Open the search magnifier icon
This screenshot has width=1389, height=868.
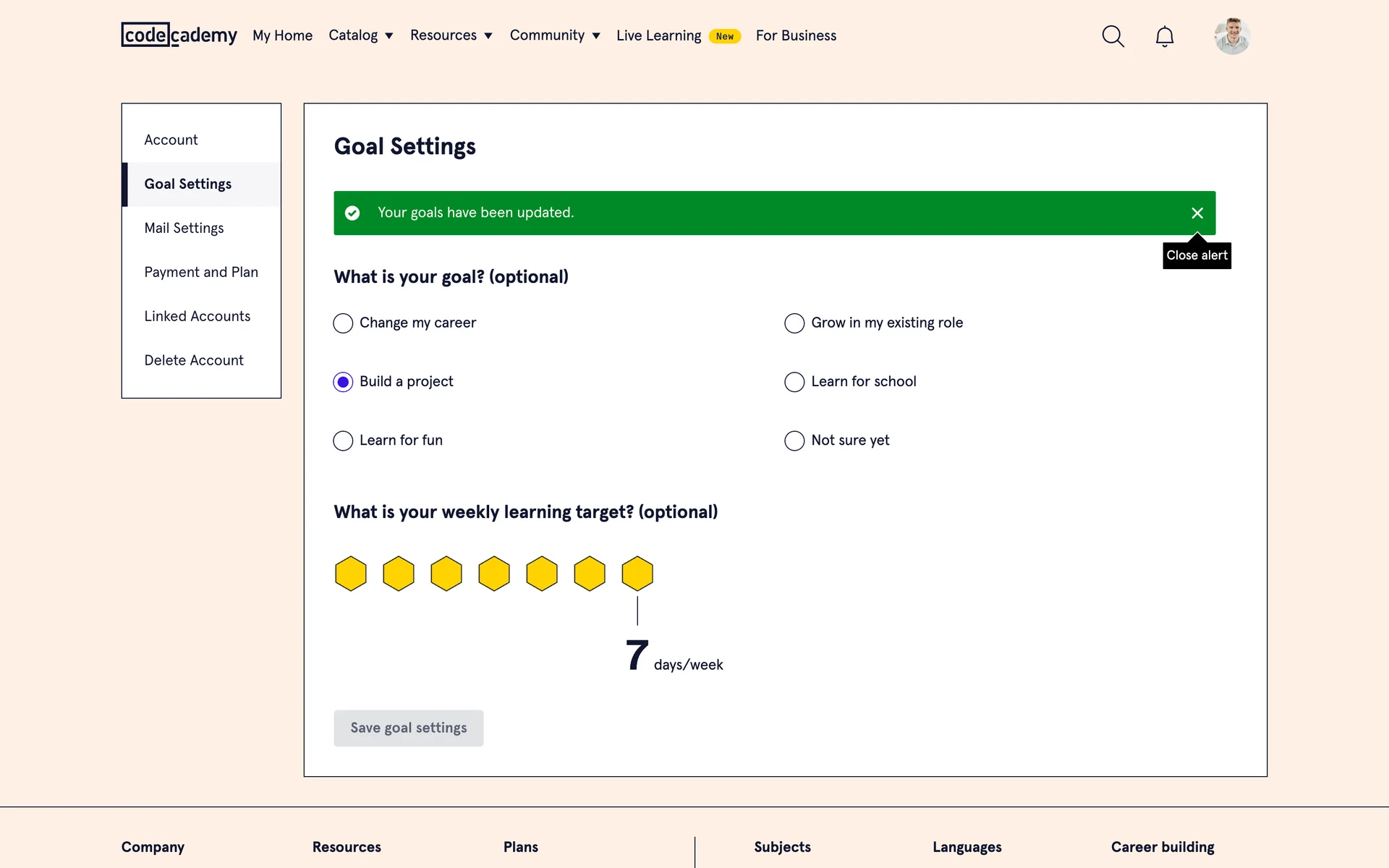click(1113, 36)
